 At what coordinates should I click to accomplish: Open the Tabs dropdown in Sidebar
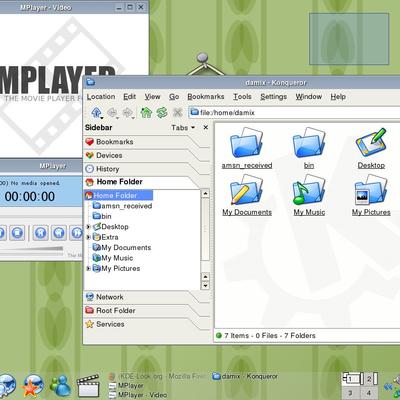pos(183,128)
